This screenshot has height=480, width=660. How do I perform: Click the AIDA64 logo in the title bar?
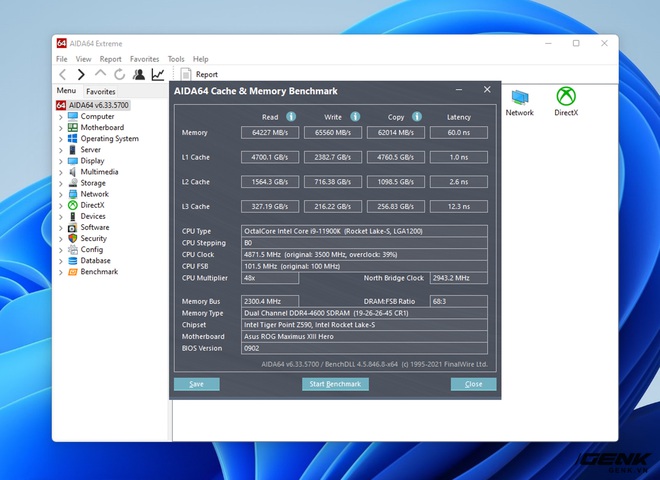pos(61,43)
